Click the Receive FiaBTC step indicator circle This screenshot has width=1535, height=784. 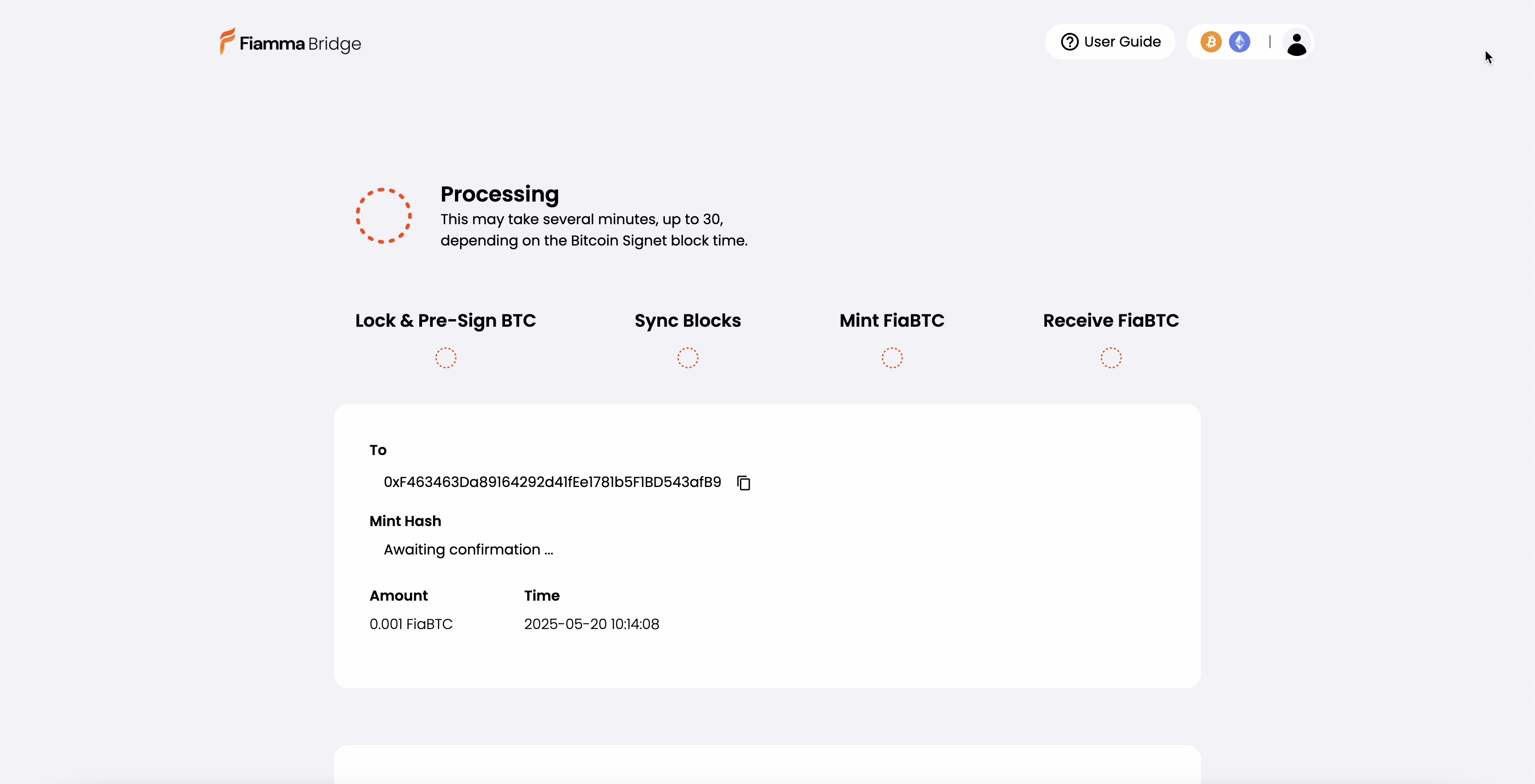[1111, 358]
